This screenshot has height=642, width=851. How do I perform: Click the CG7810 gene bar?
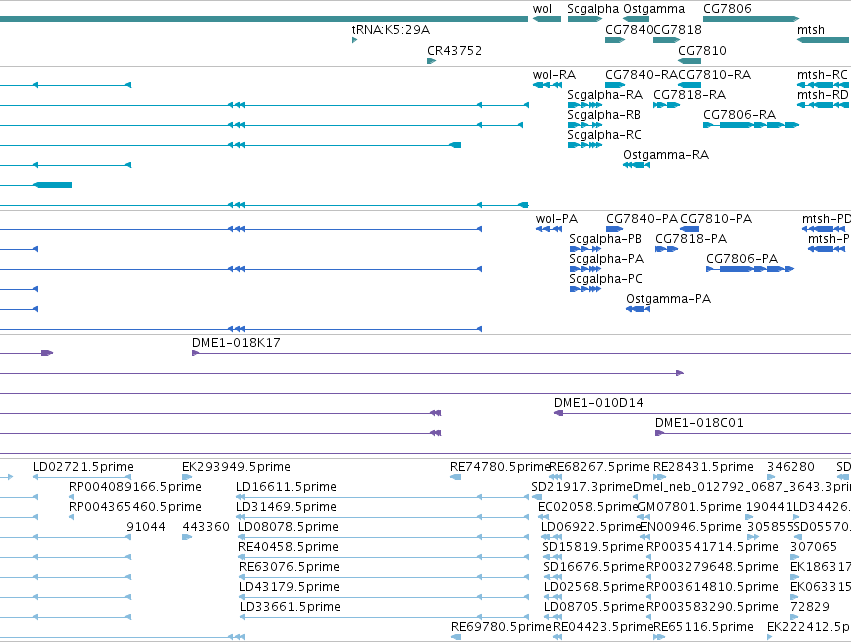point(689,61)
